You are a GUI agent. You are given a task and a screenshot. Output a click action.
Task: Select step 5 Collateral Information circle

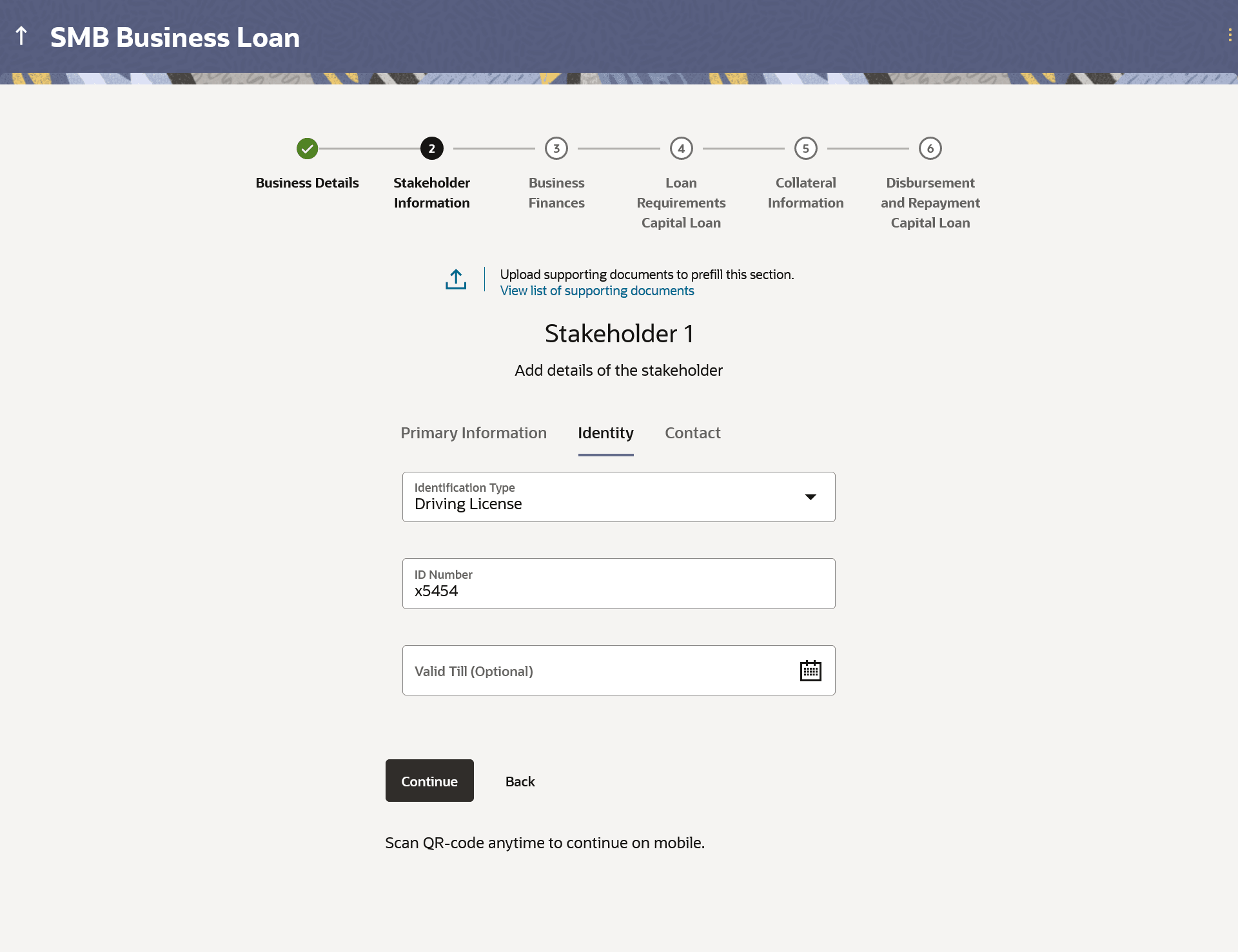pos(805,148)
